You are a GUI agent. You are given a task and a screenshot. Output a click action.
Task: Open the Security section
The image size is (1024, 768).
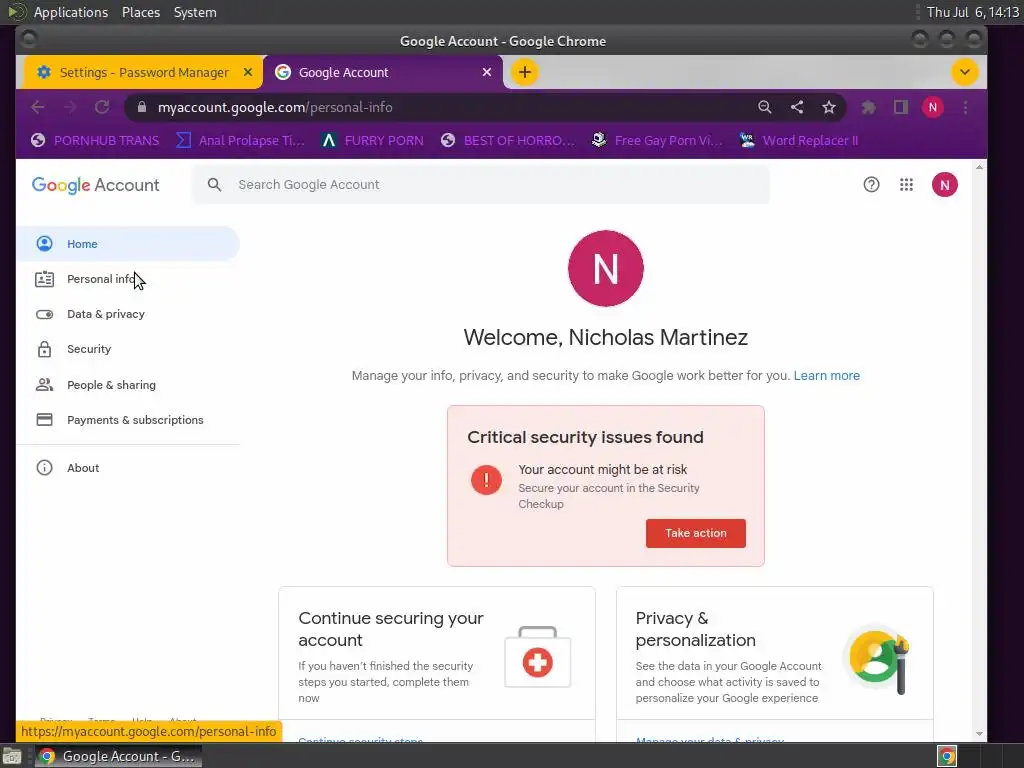[x=128, y=349]
